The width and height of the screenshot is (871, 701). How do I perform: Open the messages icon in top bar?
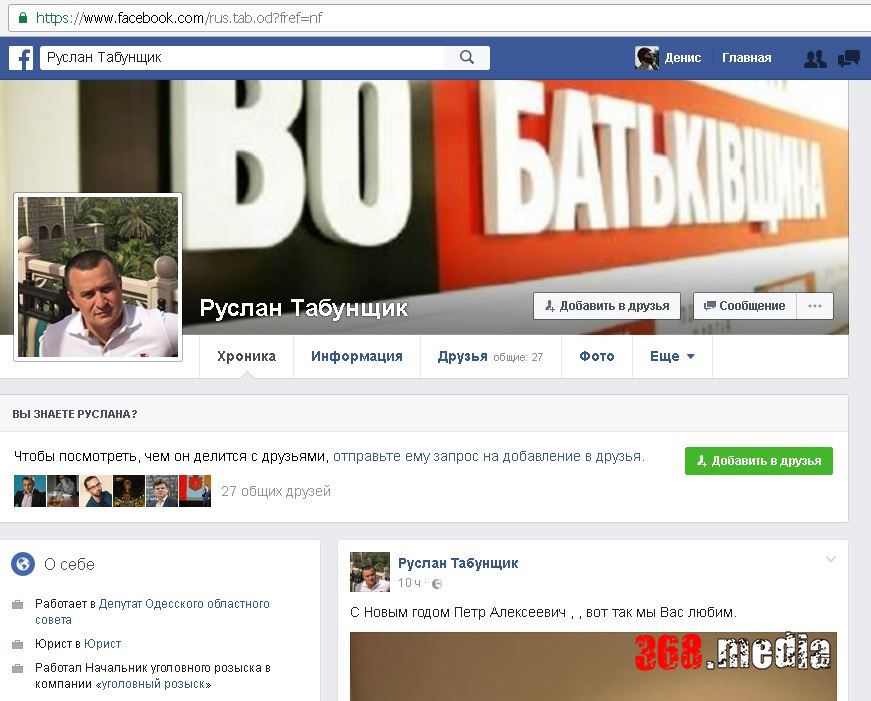(848, 58)
